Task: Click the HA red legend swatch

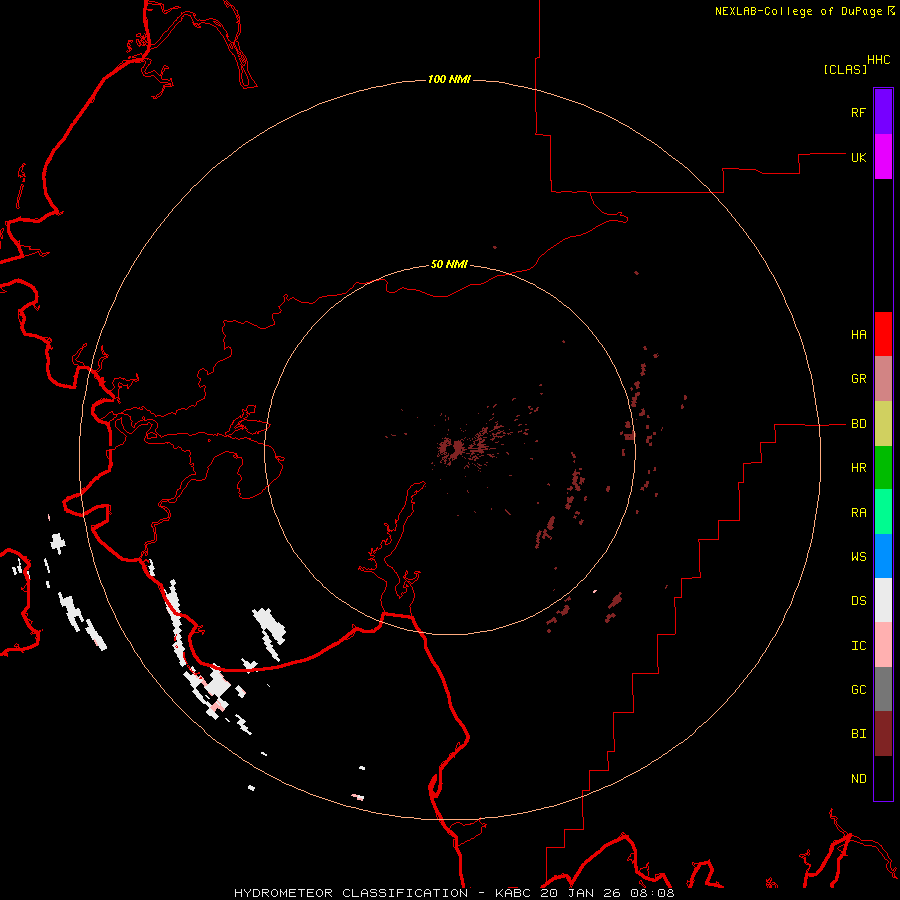Action: click(x=883, y=334)
